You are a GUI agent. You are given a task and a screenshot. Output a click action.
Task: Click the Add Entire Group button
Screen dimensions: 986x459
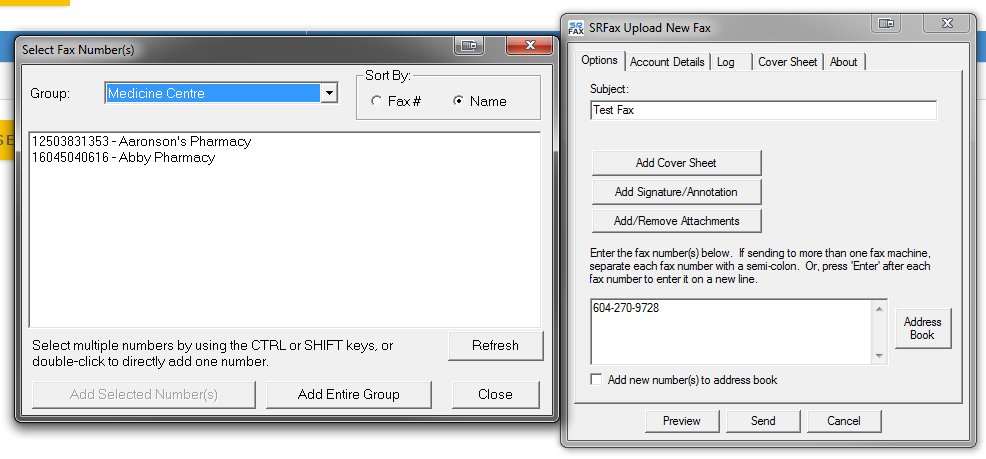coord(348,394)
